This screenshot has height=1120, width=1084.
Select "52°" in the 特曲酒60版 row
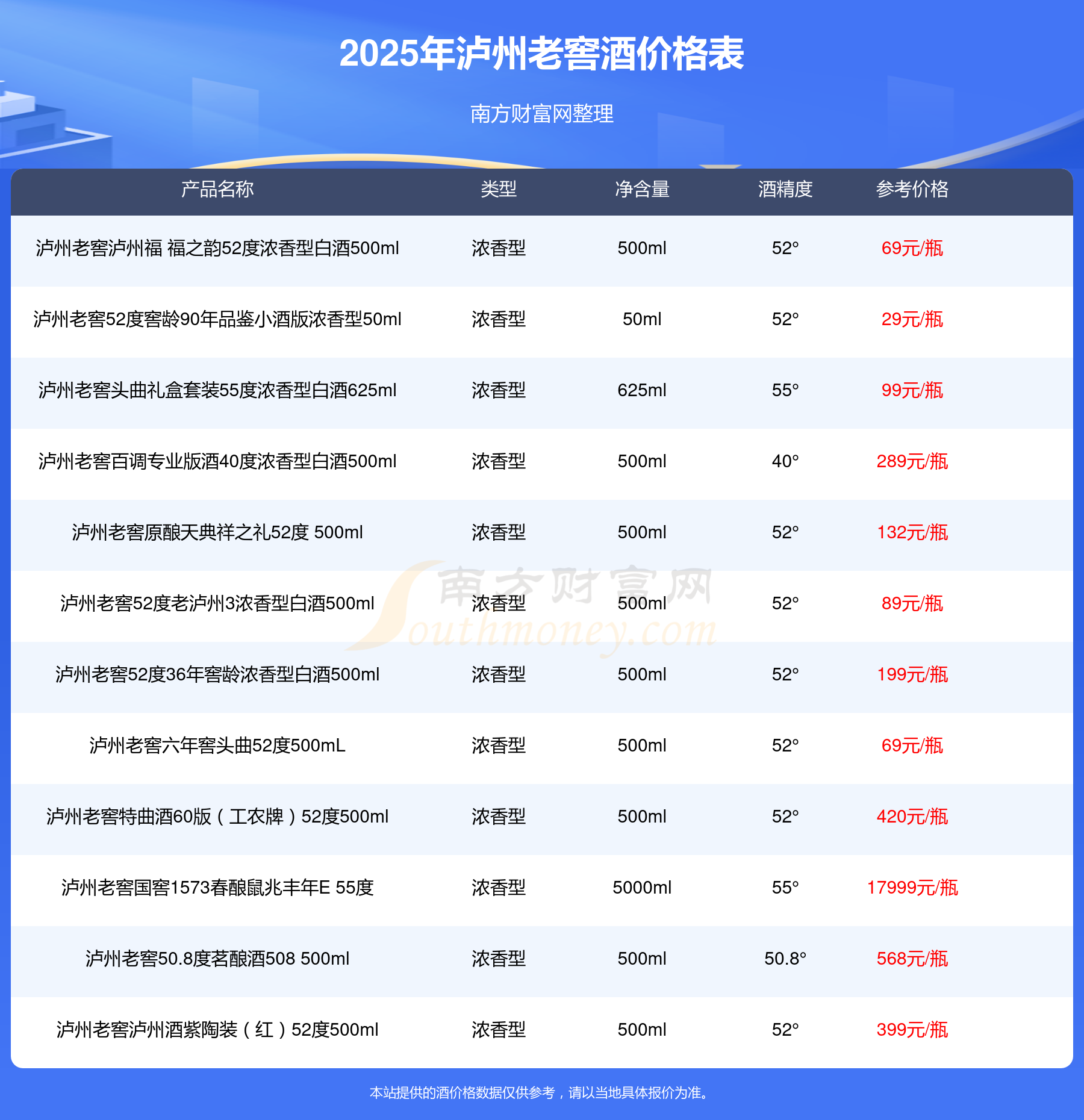(x=785, y=817)
